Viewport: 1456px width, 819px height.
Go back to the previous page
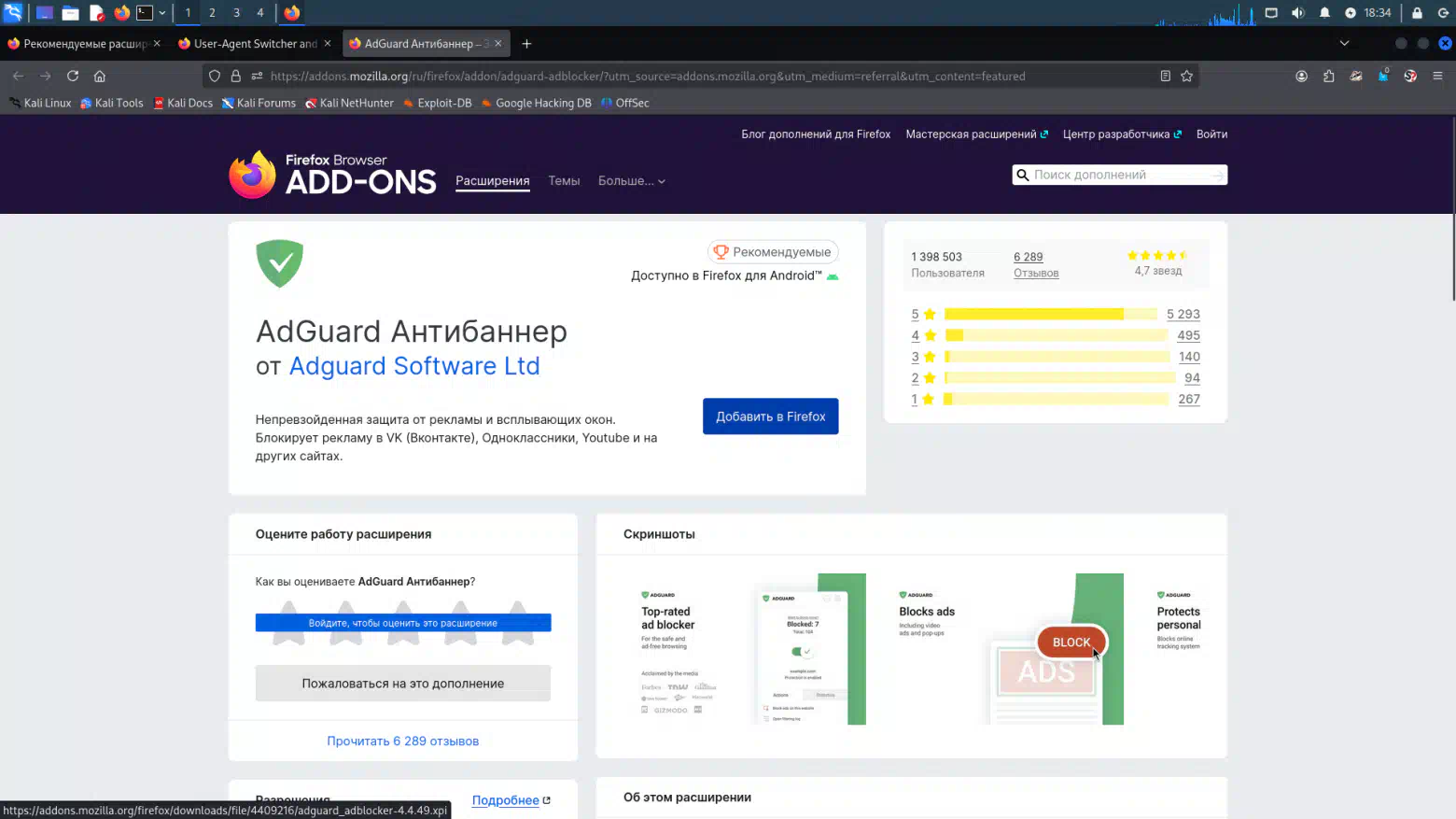(x=18, y=76)
